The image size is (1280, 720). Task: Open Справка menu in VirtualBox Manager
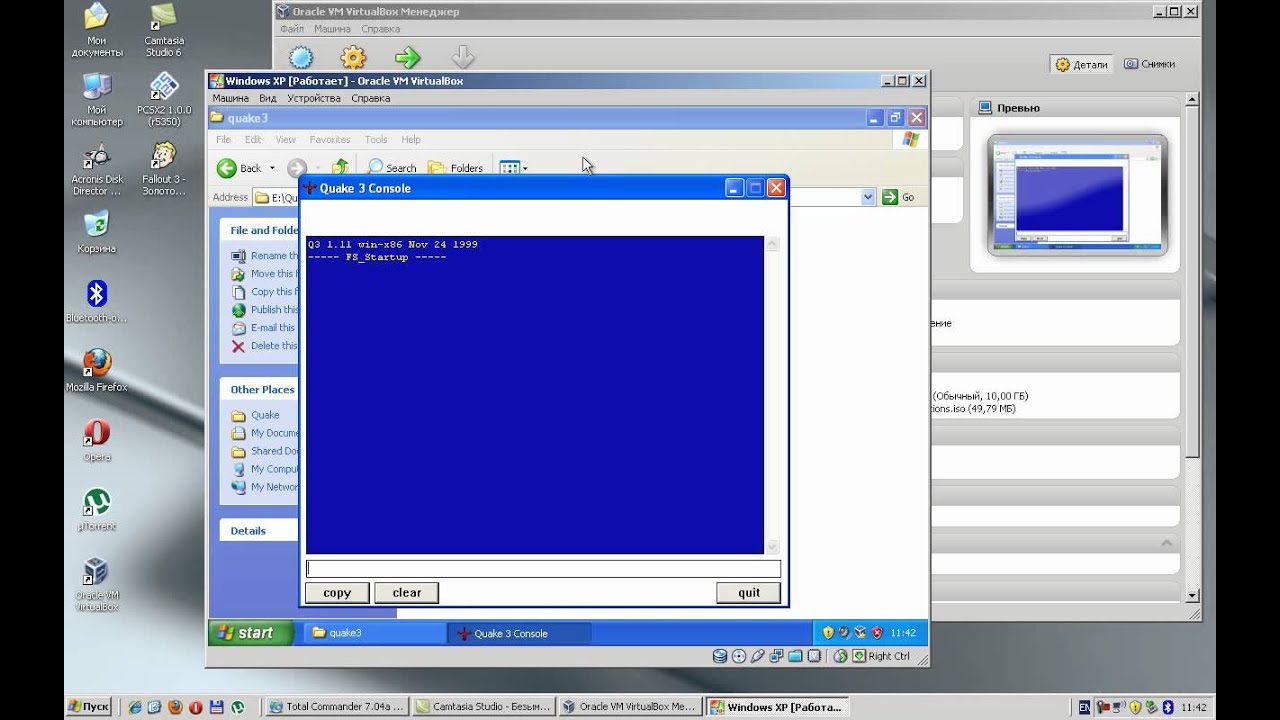pos(381,29)
